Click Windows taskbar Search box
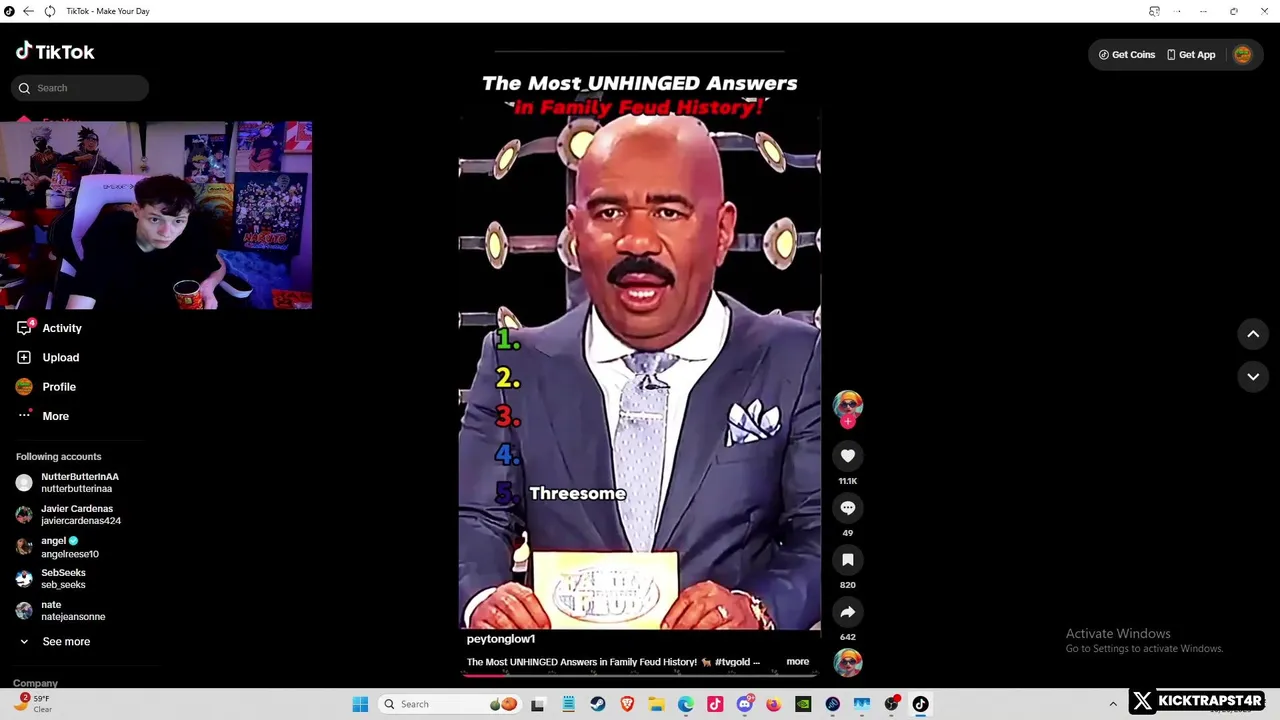The width and height of the screenshot is (1280, 720). (450, 704)
